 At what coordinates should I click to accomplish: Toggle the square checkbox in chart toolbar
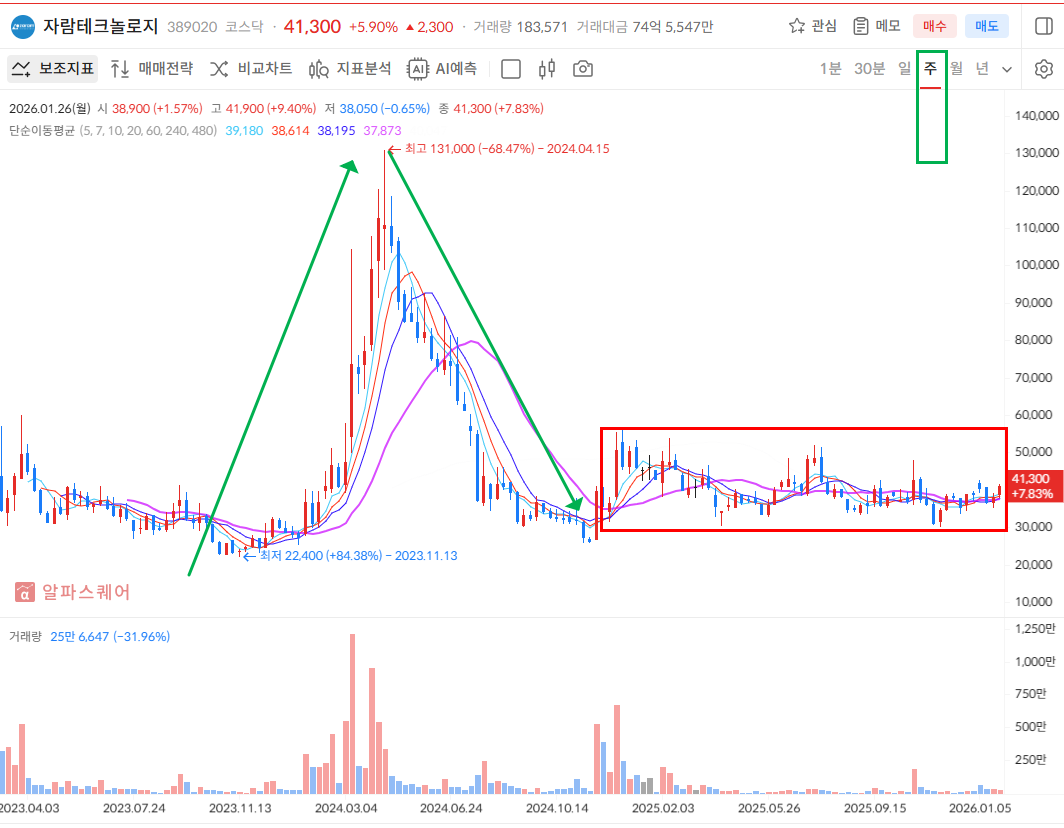[511, 69]
